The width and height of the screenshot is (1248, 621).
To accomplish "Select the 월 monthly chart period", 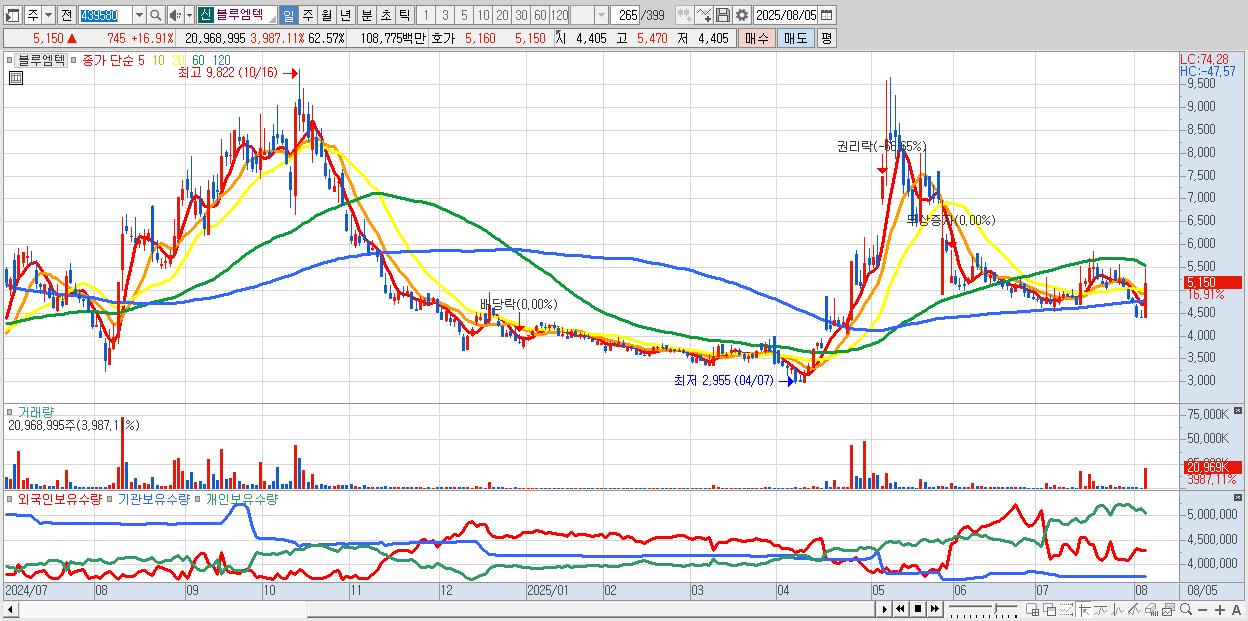I will pos(326,15).
